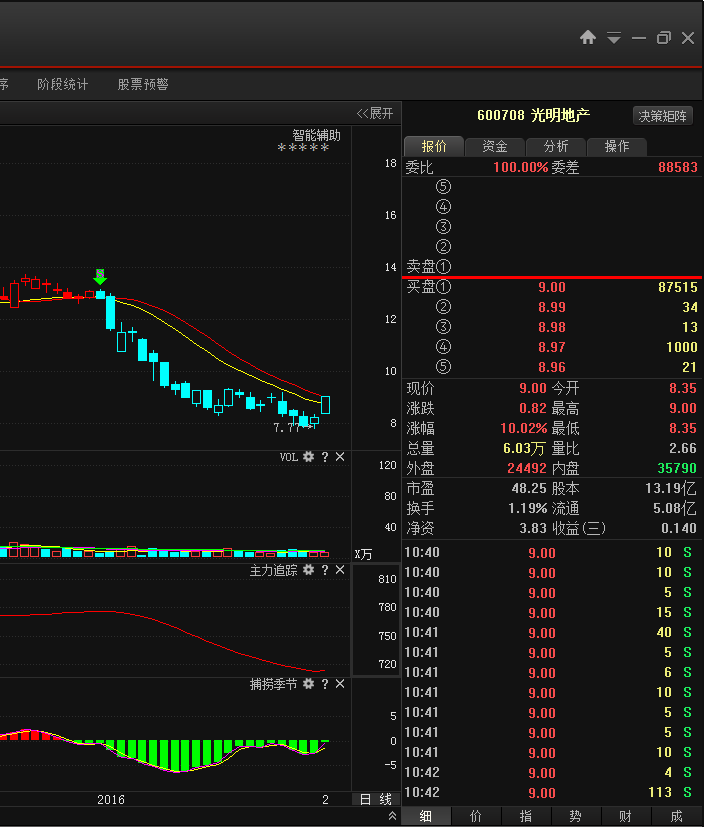
Task: Click stock title 600708 光明地产
Action: pos(533,116)
